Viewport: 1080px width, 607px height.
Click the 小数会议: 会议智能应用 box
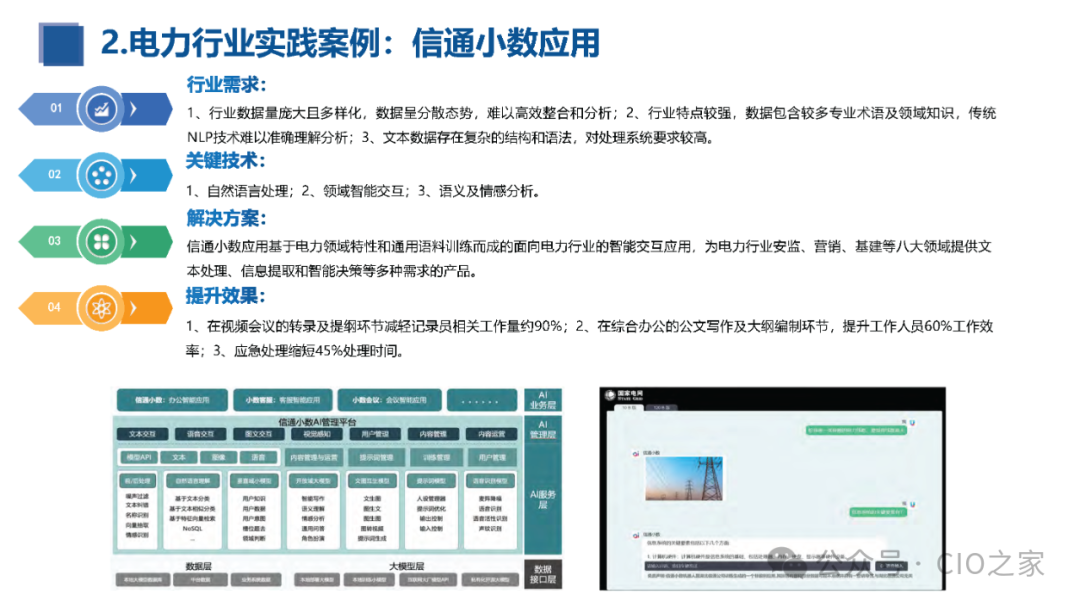(x=389, y=400)
